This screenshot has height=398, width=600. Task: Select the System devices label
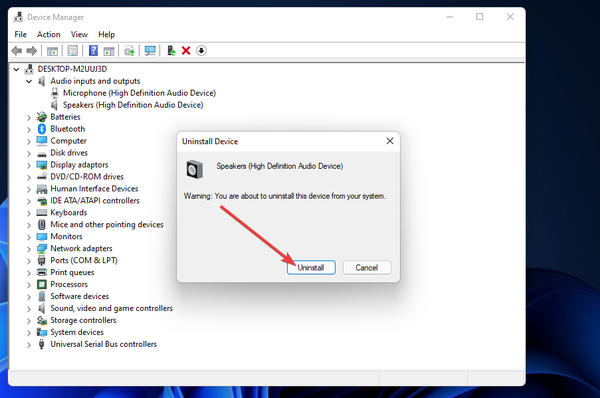(77, 332)
